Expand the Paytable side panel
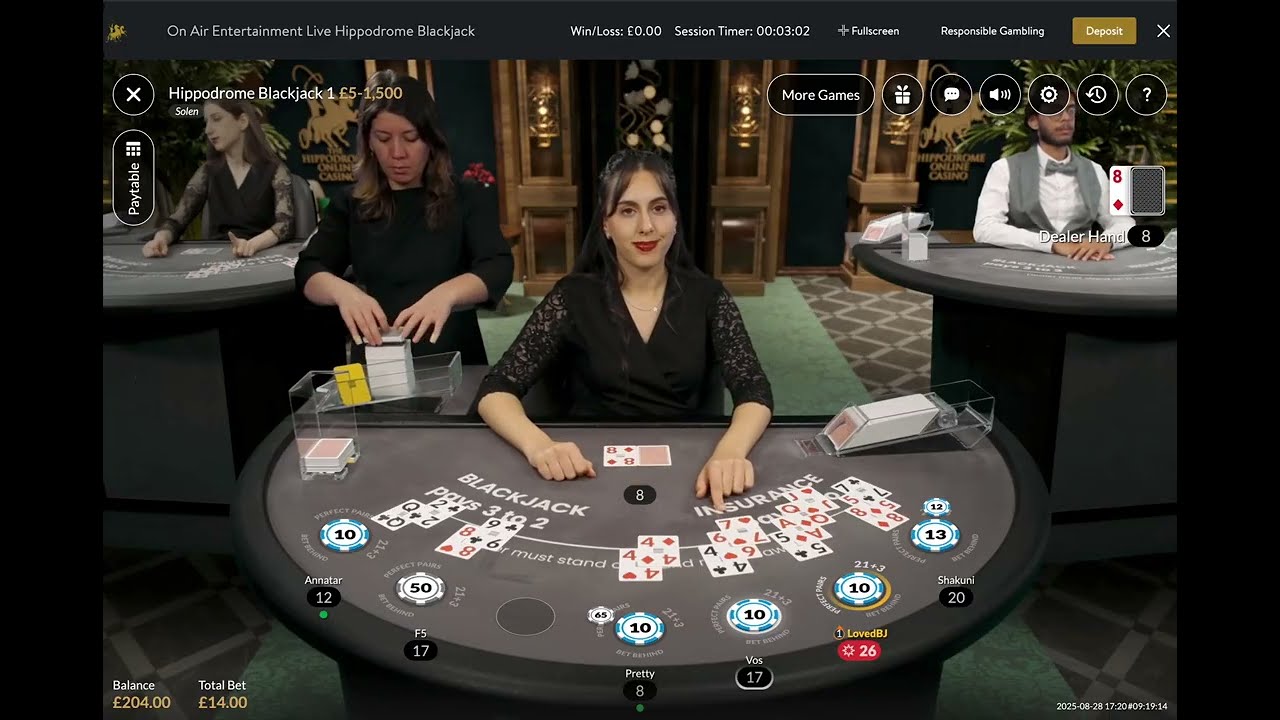Screen dimensions: 1280x720 134,177
